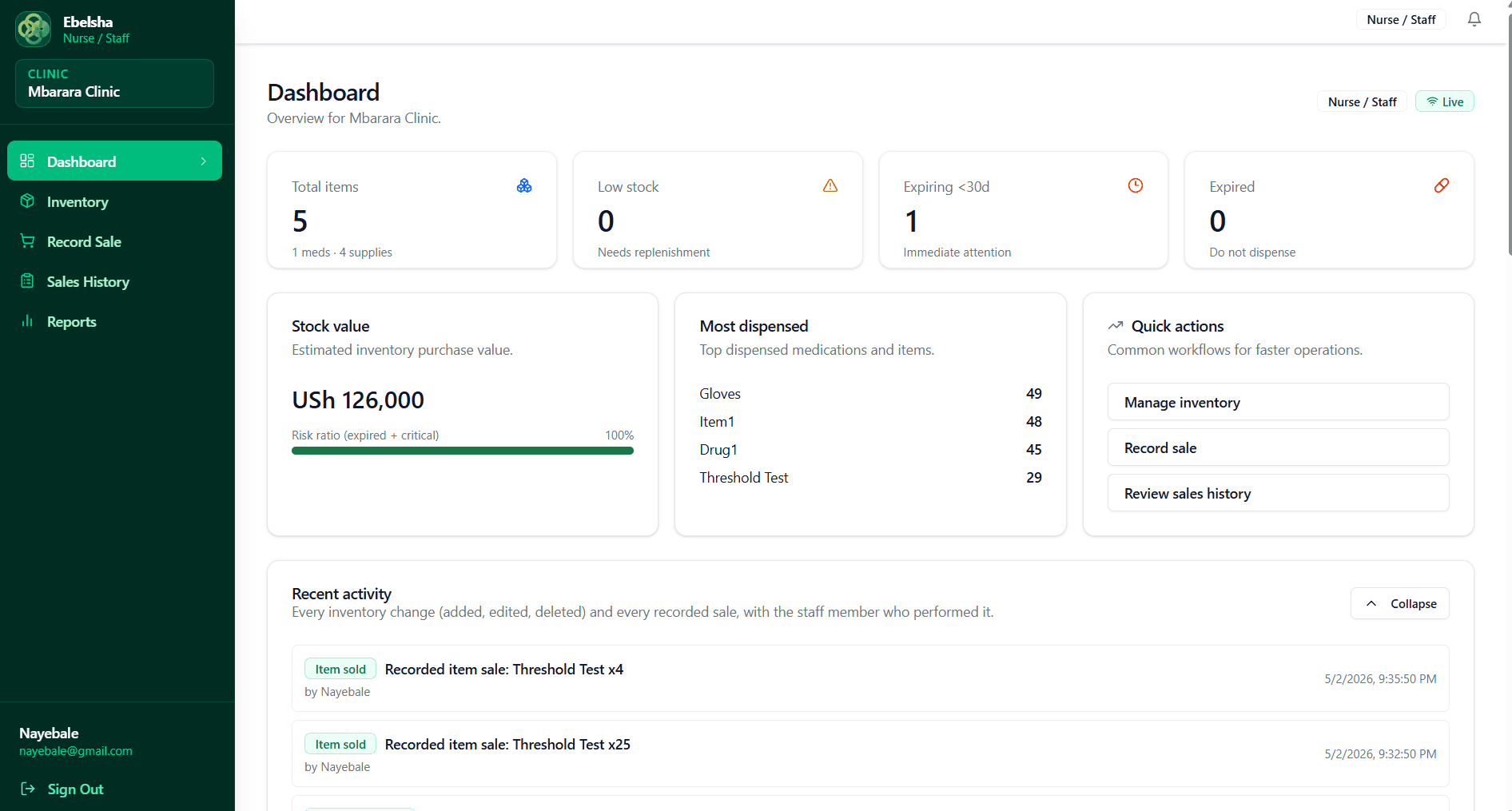
Task: Click the risk ratio progress bar
Action: click(x=462, y=451)
